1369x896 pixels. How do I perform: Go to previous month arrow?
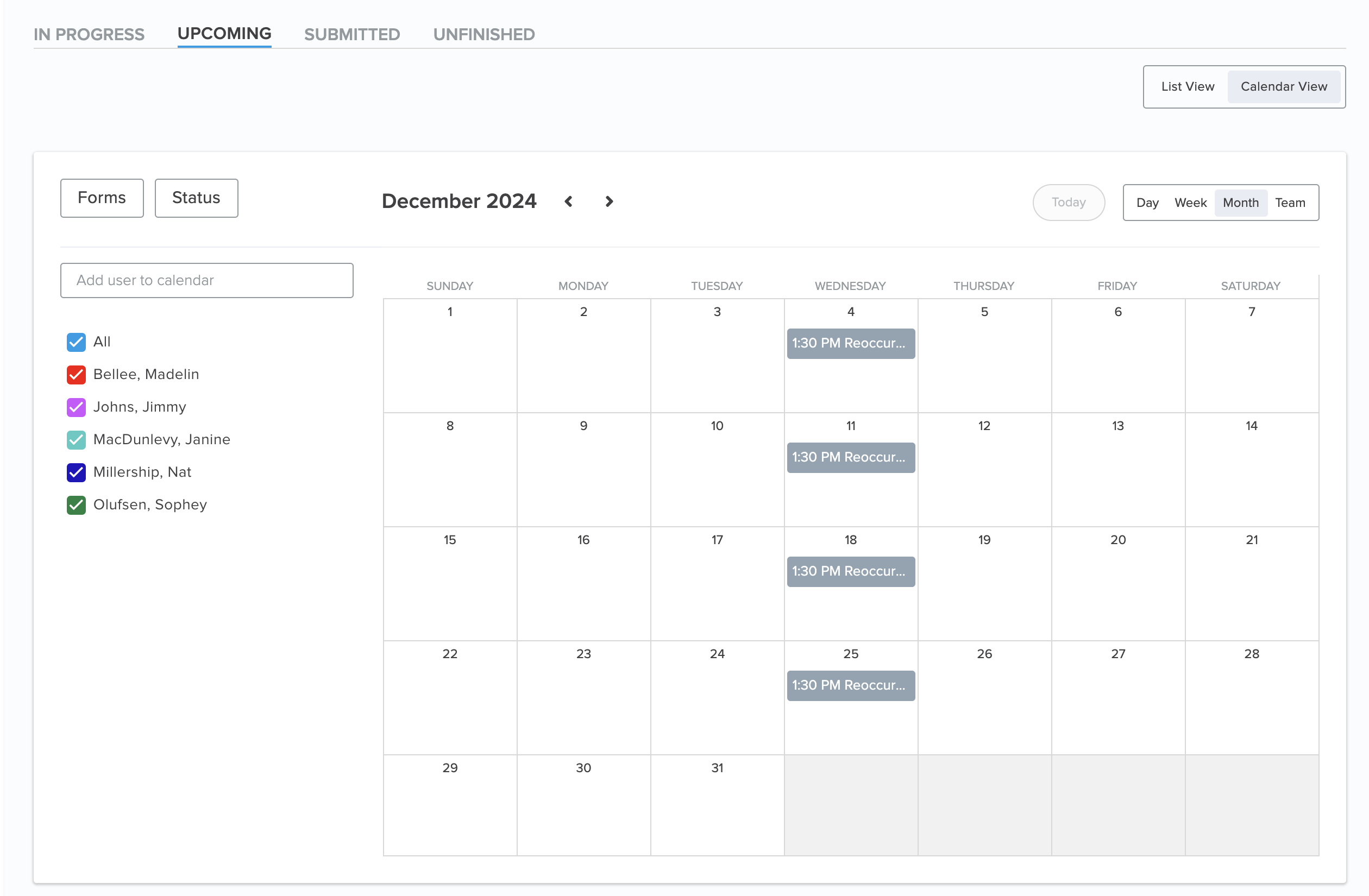click(568, 201)
